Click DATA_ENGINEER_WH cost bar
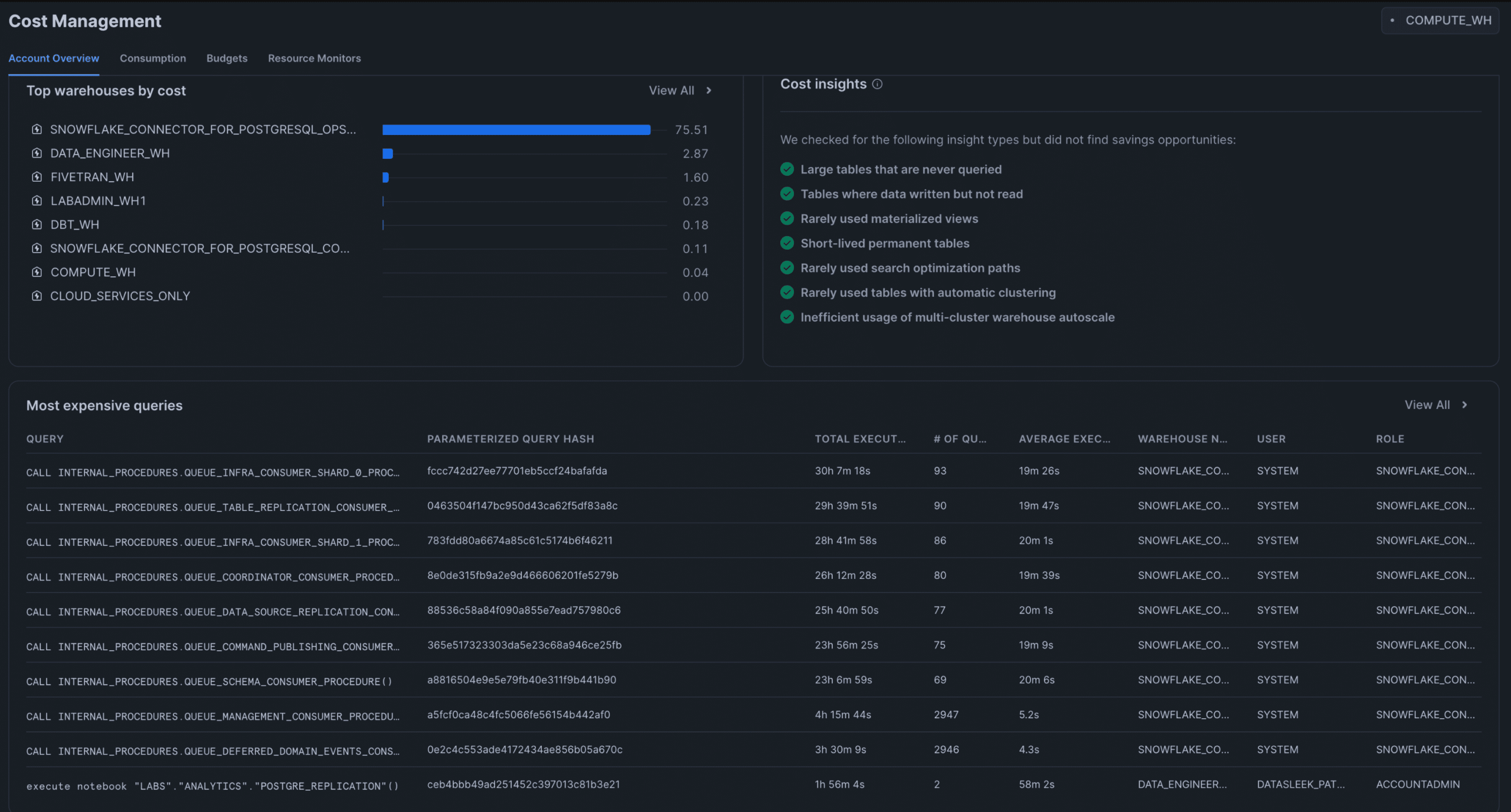The image size is (1511, 812). coord(388,154)
